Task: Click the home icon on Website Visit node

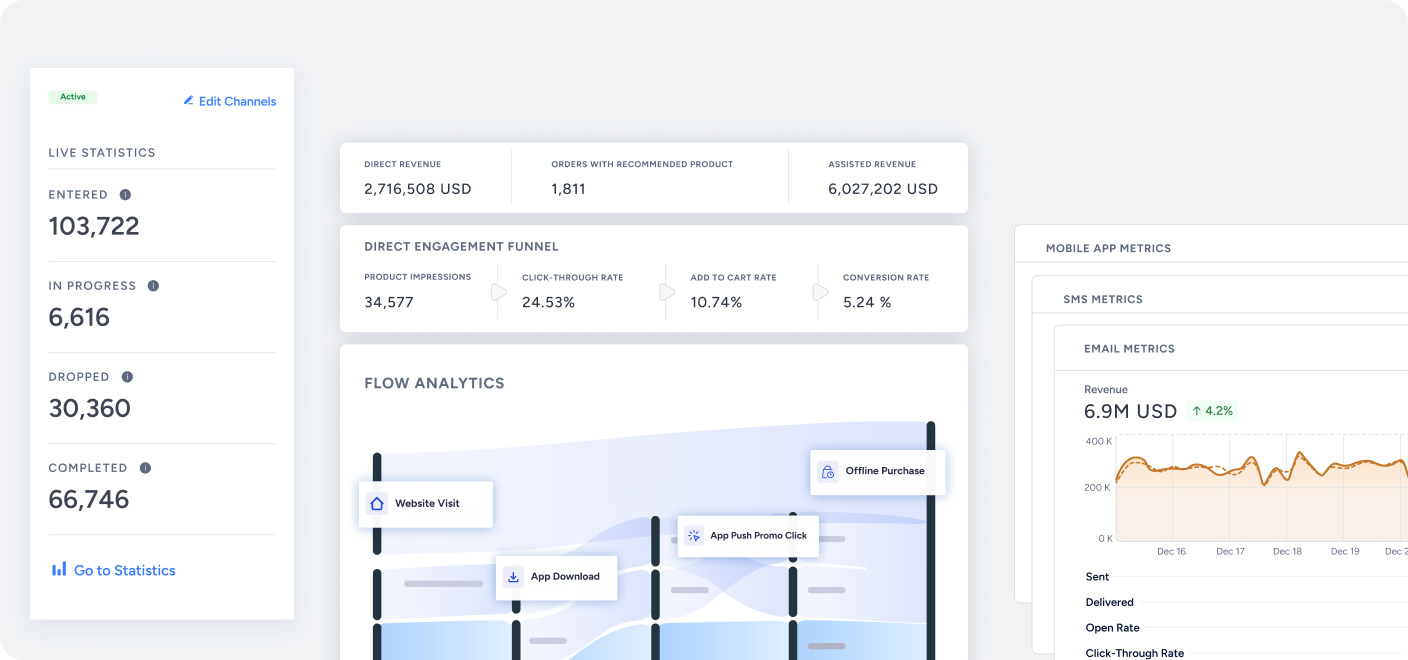Action: (x=377, y=504)
